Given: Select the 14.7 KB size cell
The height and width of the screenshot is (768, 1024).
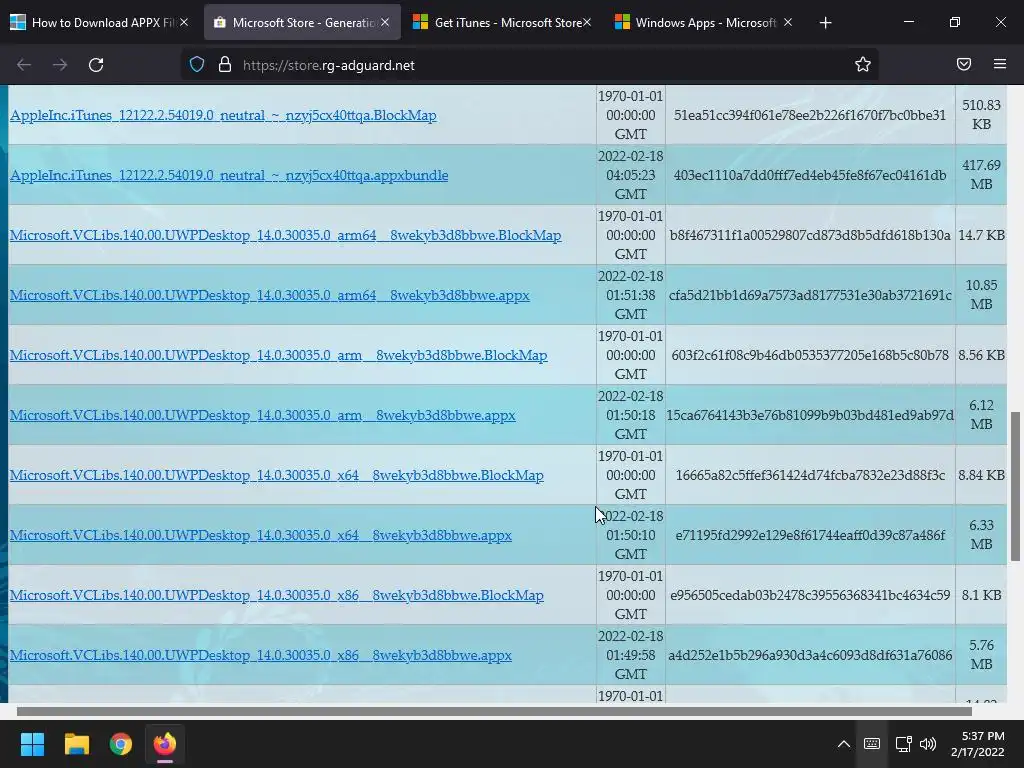Looking at the screenshot, I should coord(981,235).
